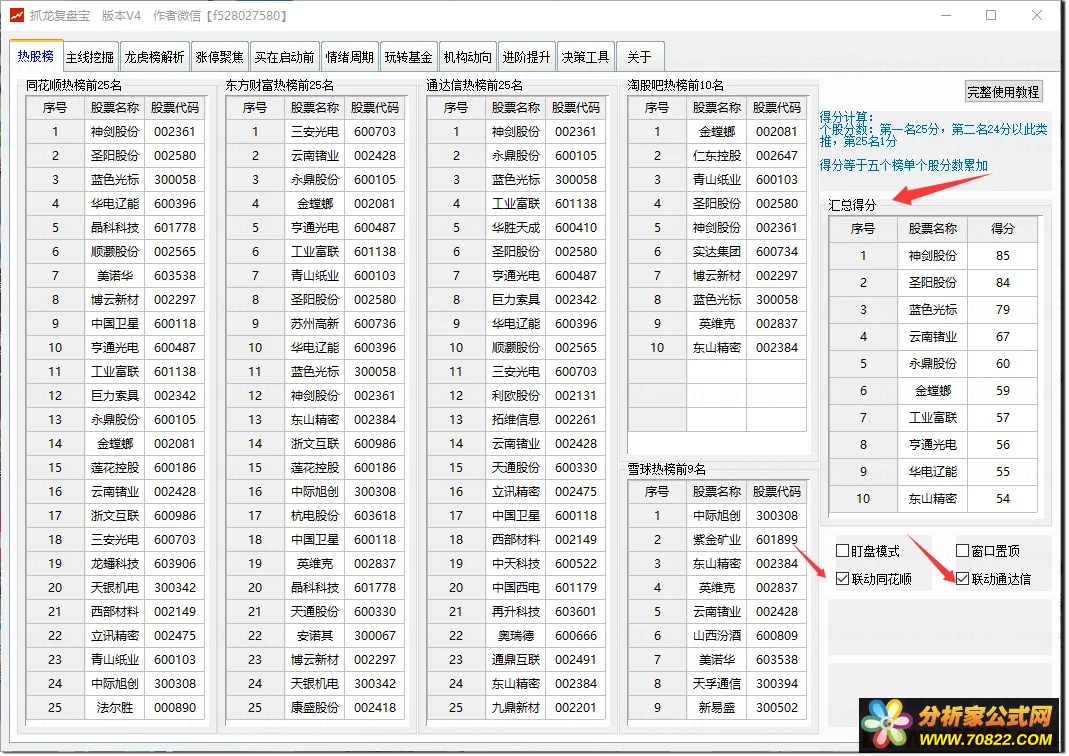Viewport: 1069px width, 756px height.
Task: Switch to the 机构动向 tab
Action: pos(467,57)
